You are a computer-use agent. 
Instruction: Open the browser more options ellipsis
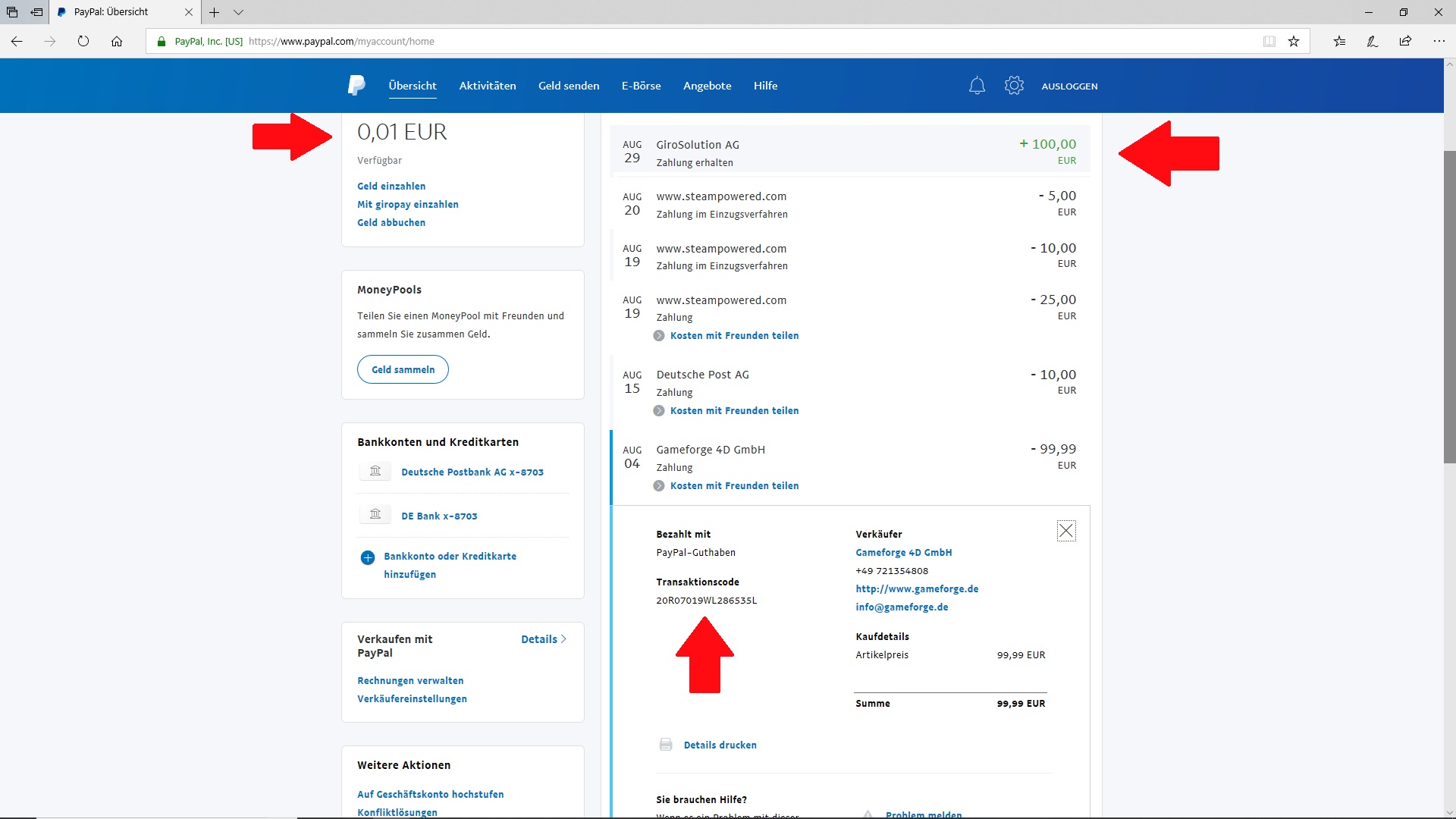point(1439,41)
